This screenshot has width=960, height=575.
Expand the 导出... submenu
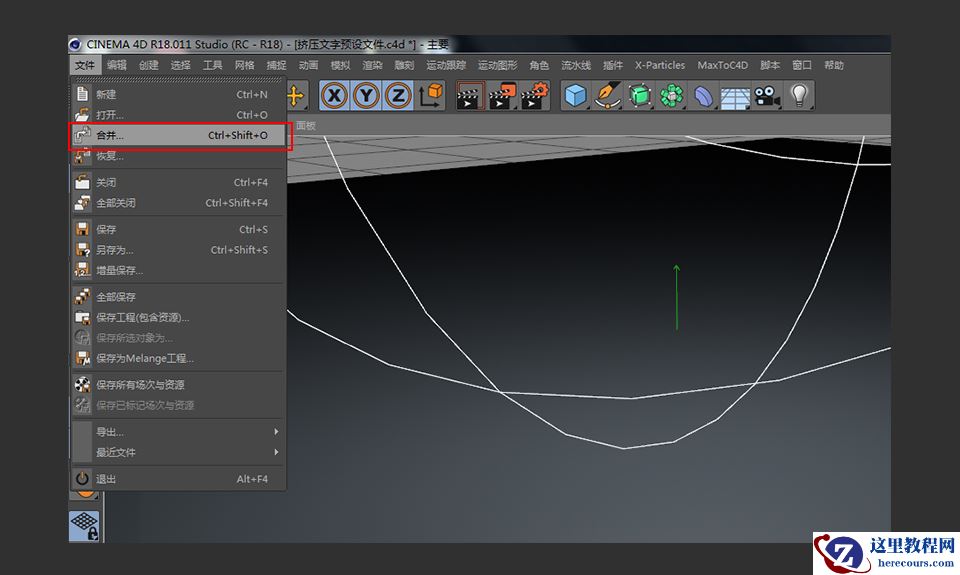(179, 432)
